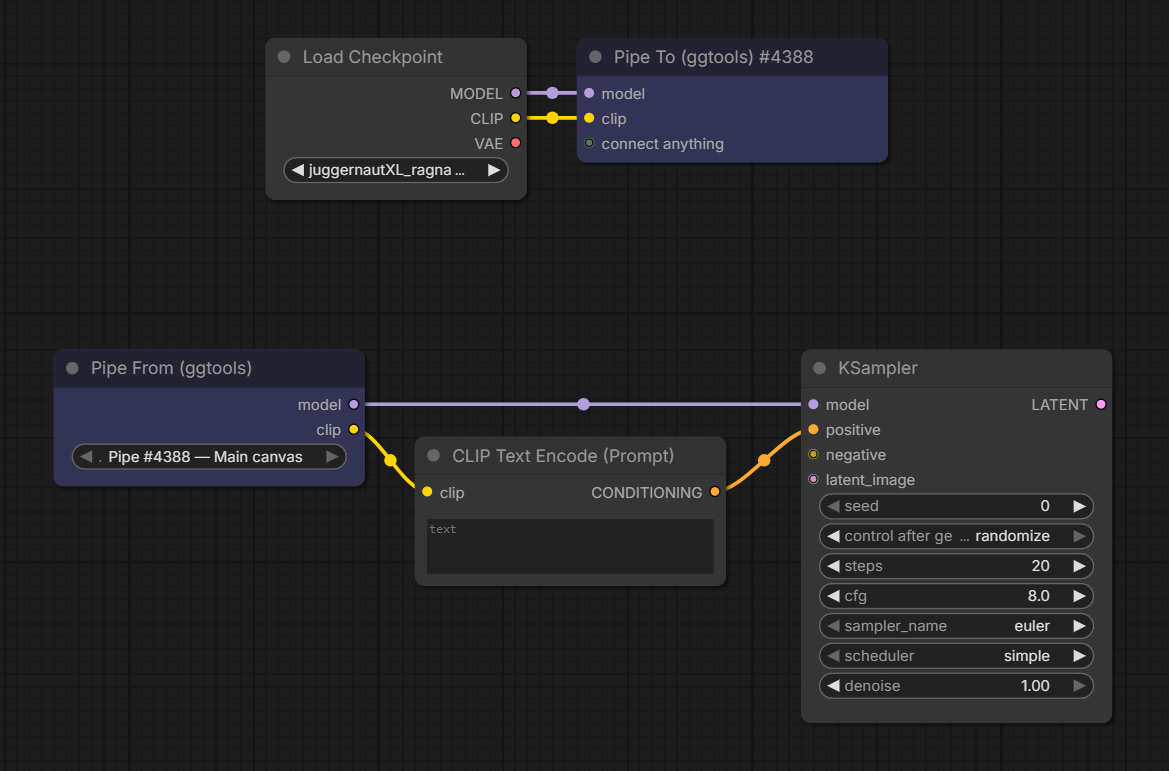The height and width of the screenshot is (771, 1169).
Task: Open the Pipe #4388 — Main canvas dropdown
Action: pos(209,456)
